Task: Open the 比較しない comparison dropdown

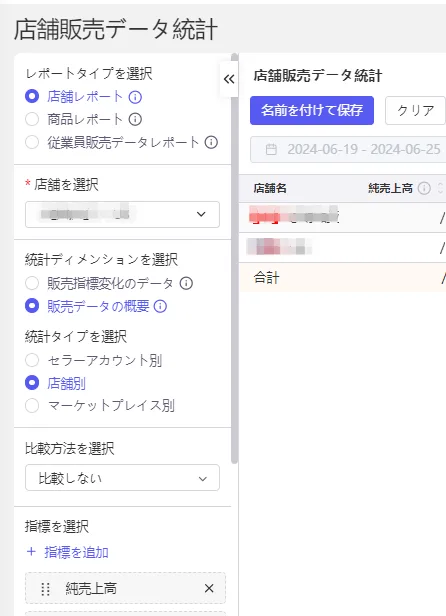Action: coord(122,478)
